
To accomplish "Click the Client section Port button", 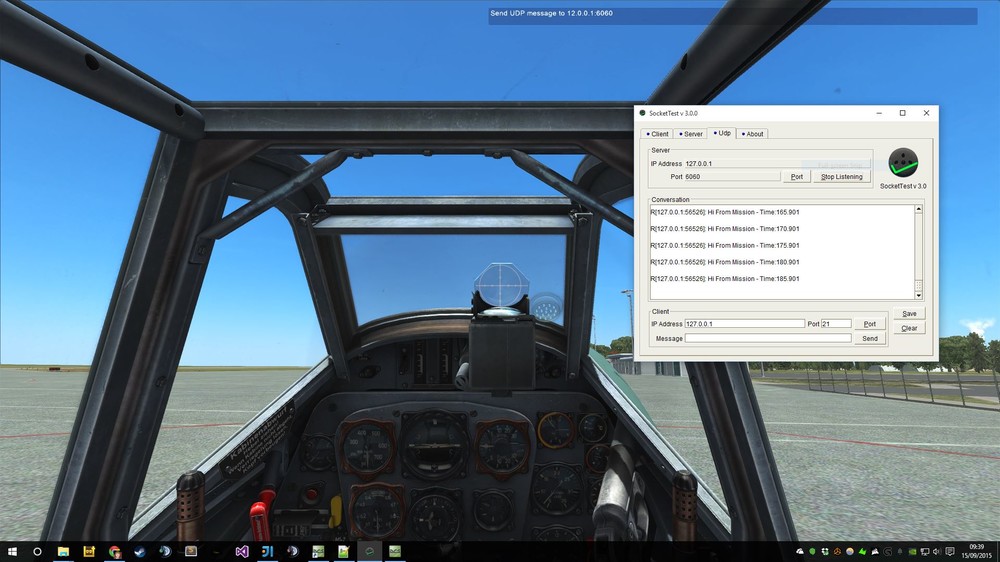I will [869, 324].
